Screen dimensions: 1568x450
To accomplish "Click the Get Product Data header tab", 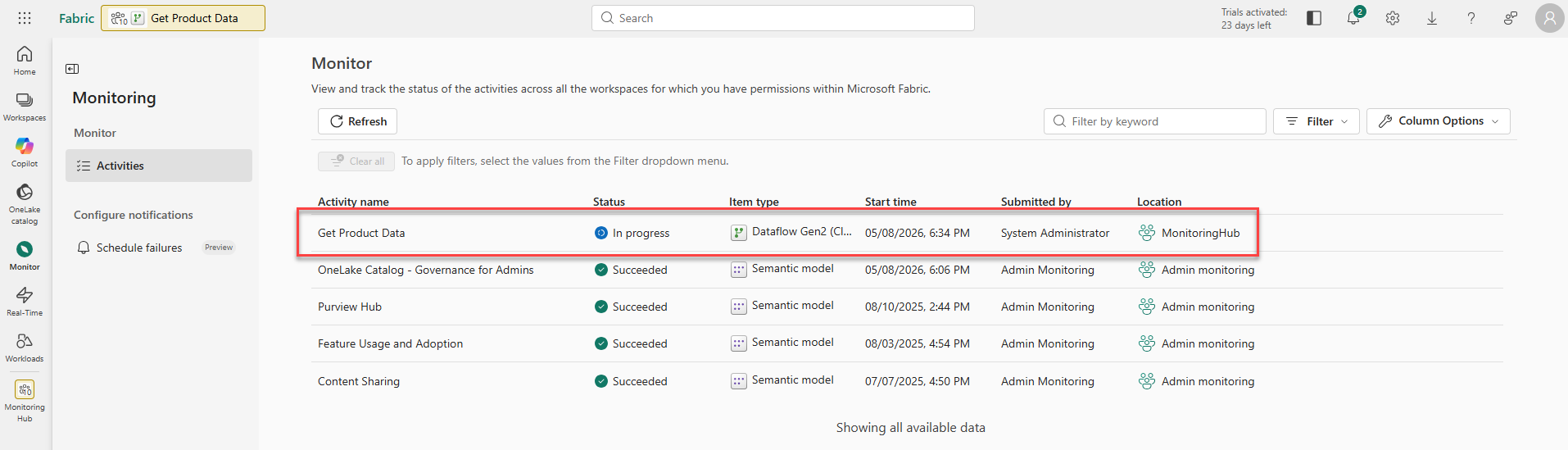I will [x=183, y=18].
